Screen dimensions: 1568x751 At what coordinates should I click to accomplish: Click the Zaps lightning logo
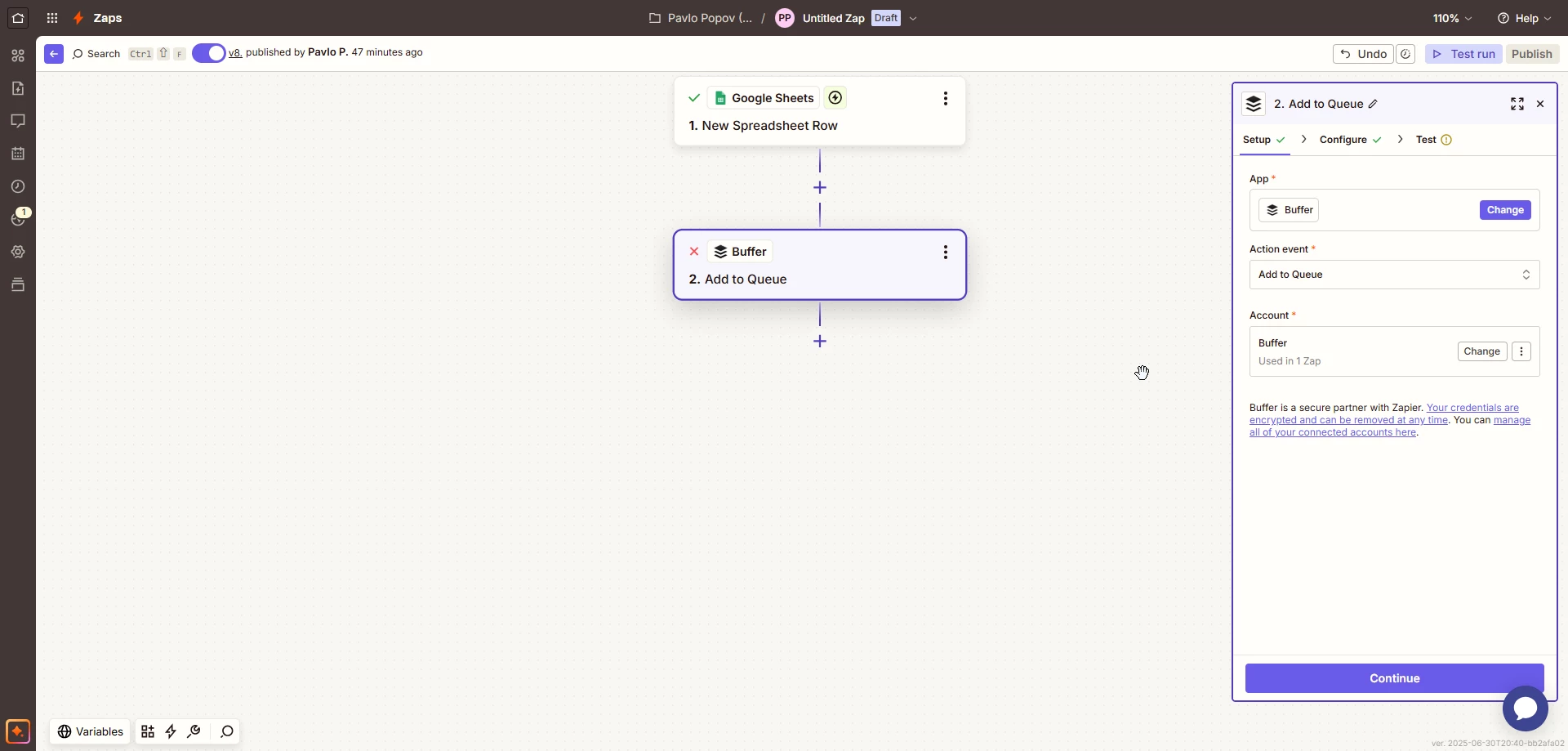[78, 18]
